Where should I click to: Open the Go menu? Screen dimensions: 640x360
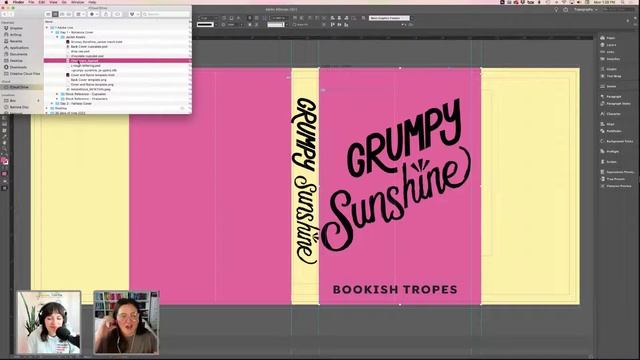pyautogui.click(x=64, y=2)
